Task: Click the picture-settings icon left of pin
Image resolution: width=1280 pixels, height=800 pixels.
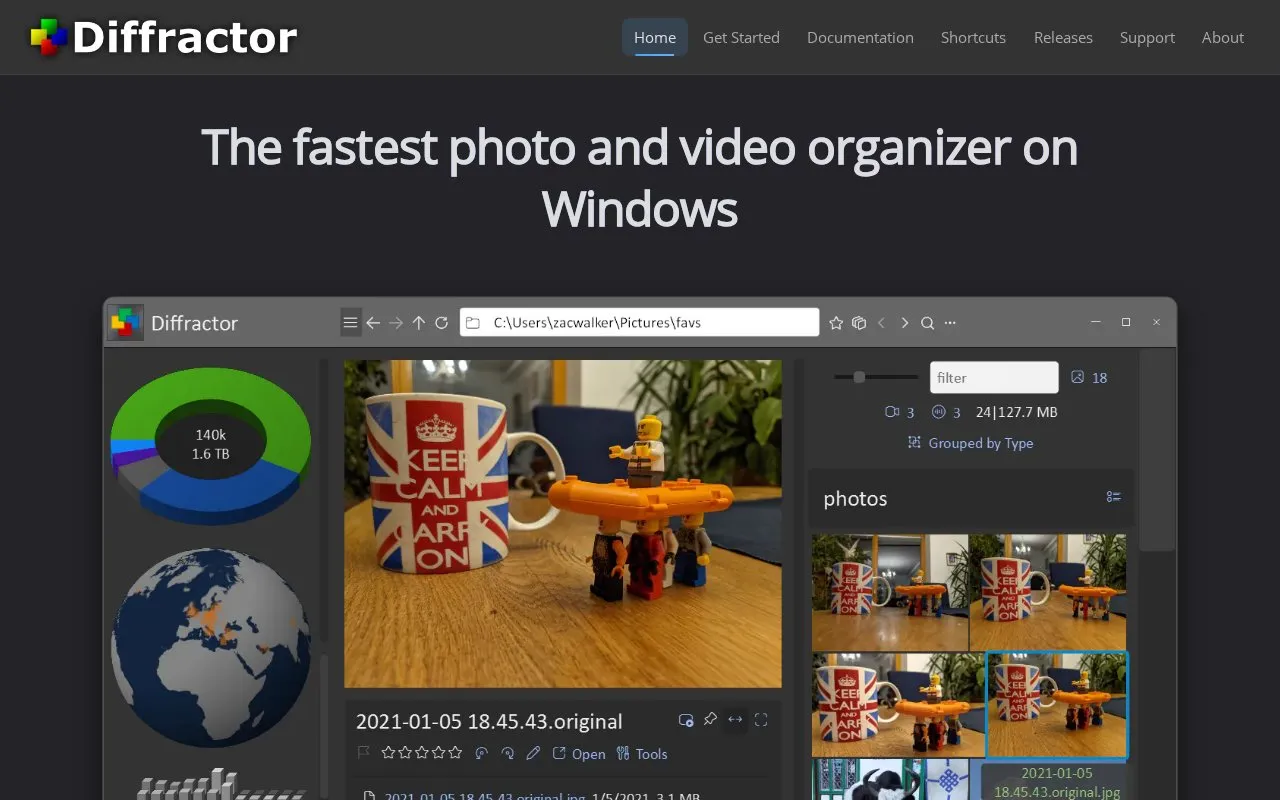Action: click(686, 719)
